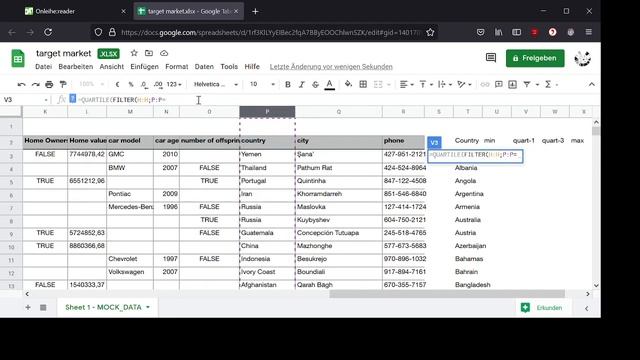Open more formats 123 dropdown

(x=174, y=84)
